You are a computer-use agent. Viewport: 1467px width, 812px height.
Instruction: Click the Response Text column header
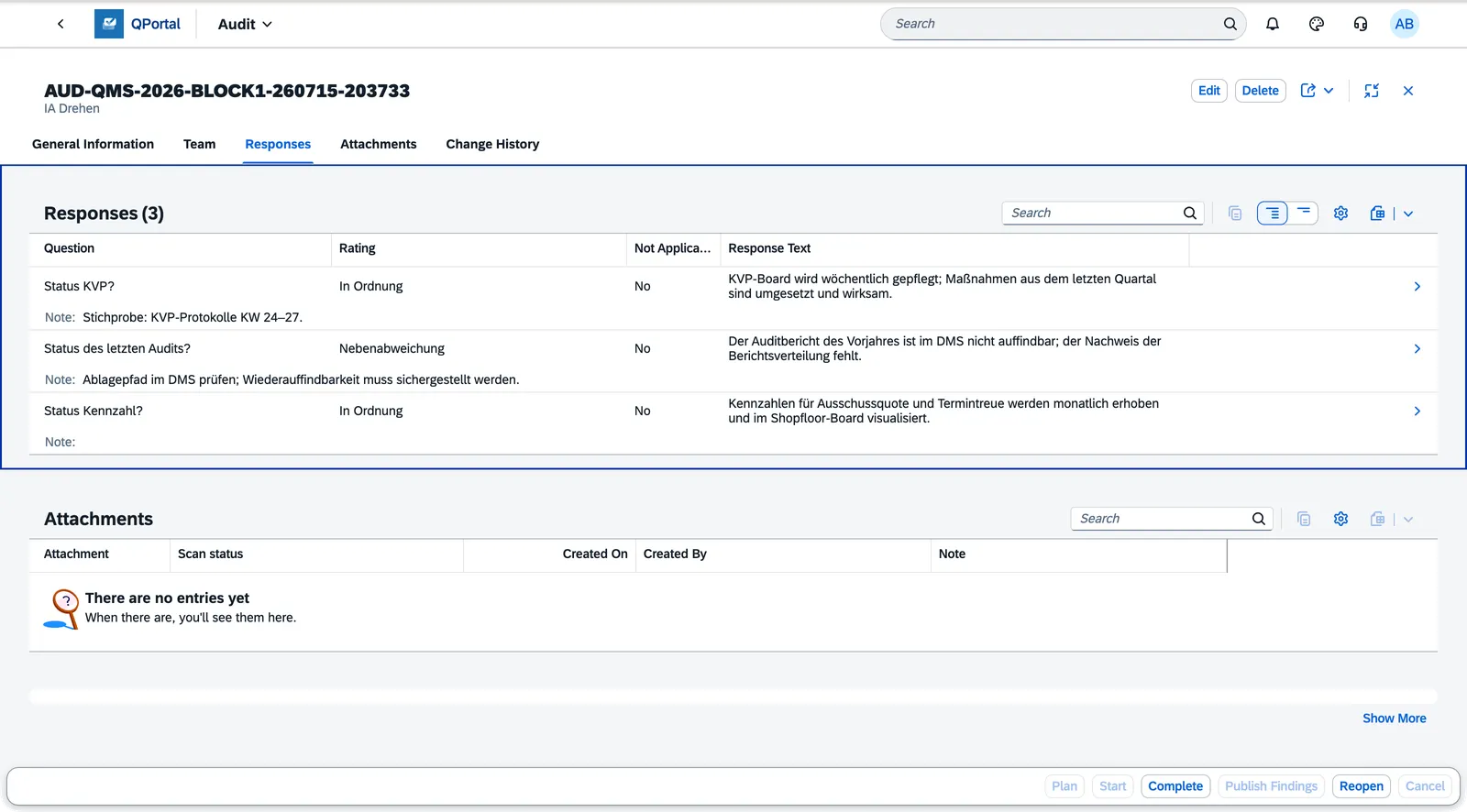coord(954,248)
